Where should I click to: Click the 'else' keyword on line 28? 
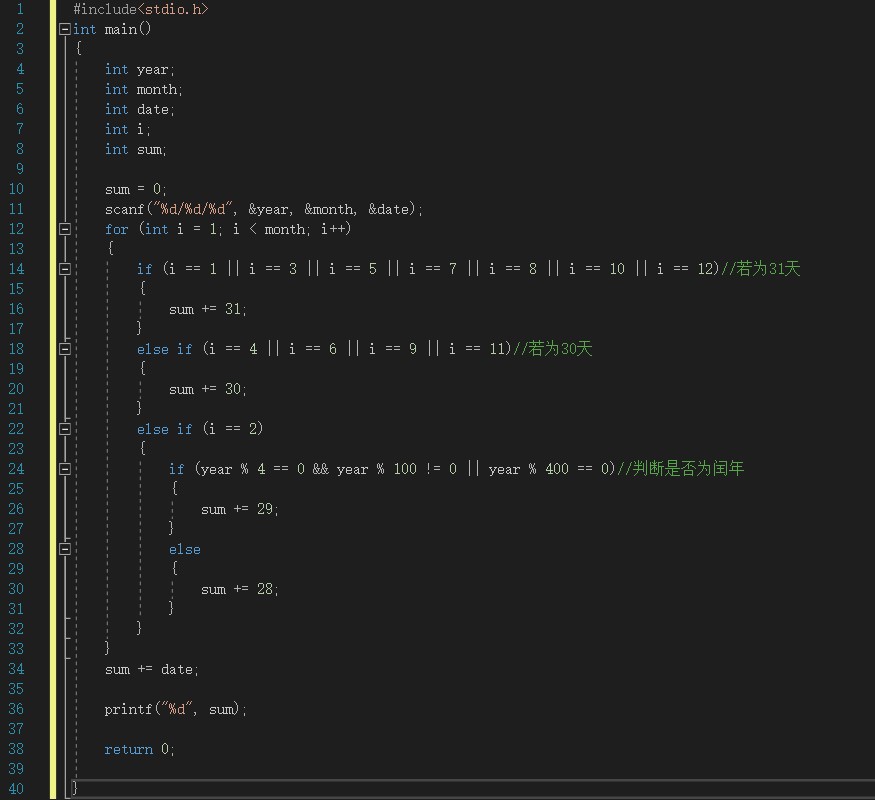click(185, 549)
